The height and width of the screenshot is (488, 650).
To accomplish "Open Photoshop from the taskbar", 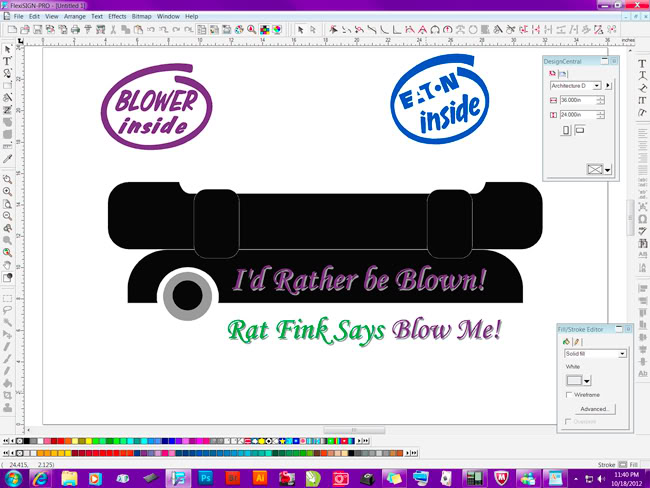I will [205, 478].
